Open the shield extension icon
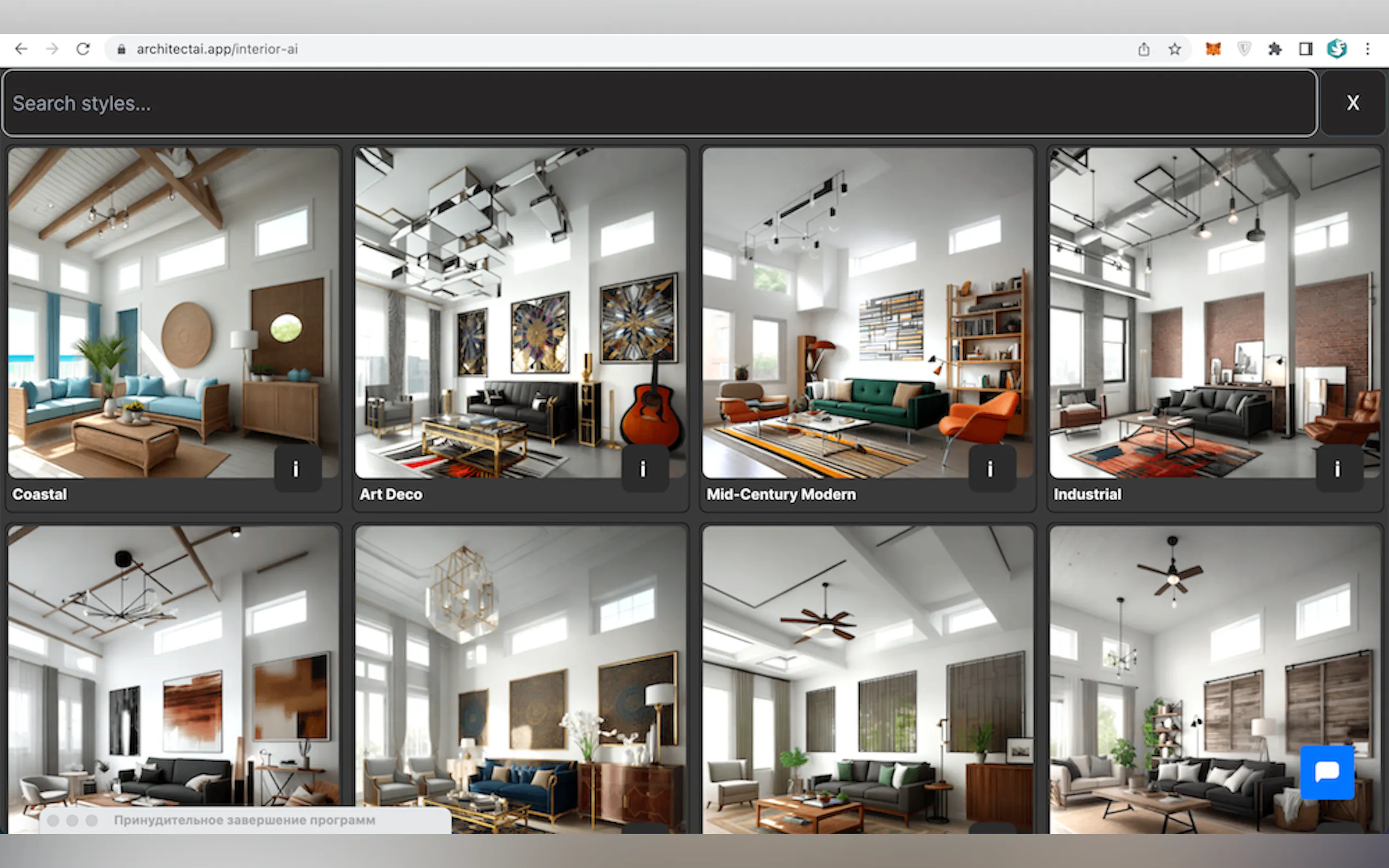1389x868 pixels. (x=1244, y=49)
